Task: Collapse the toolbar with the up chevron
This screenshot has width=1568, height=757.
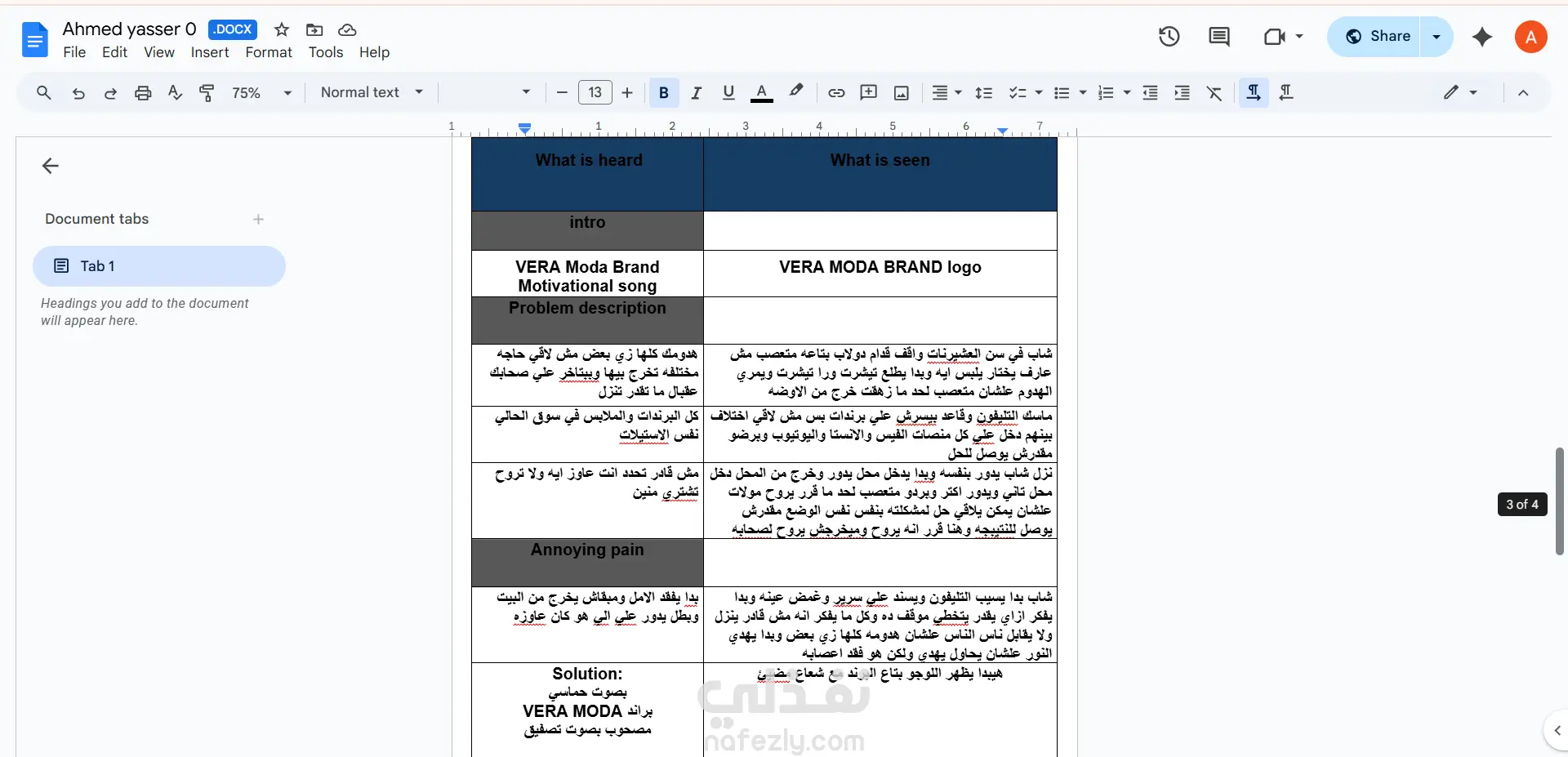Action: pyautogui.click(x=1523, y=93)
